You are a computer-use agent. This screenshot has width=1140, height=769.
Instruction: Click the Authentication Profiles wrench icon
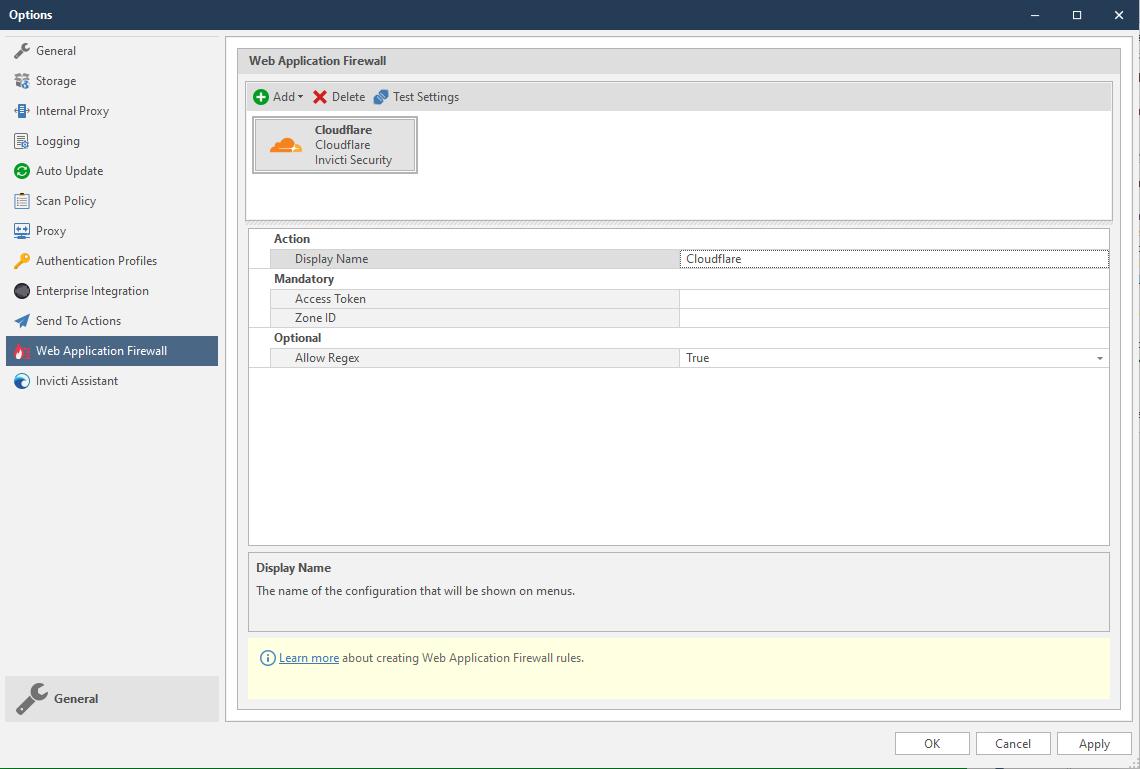20,261
